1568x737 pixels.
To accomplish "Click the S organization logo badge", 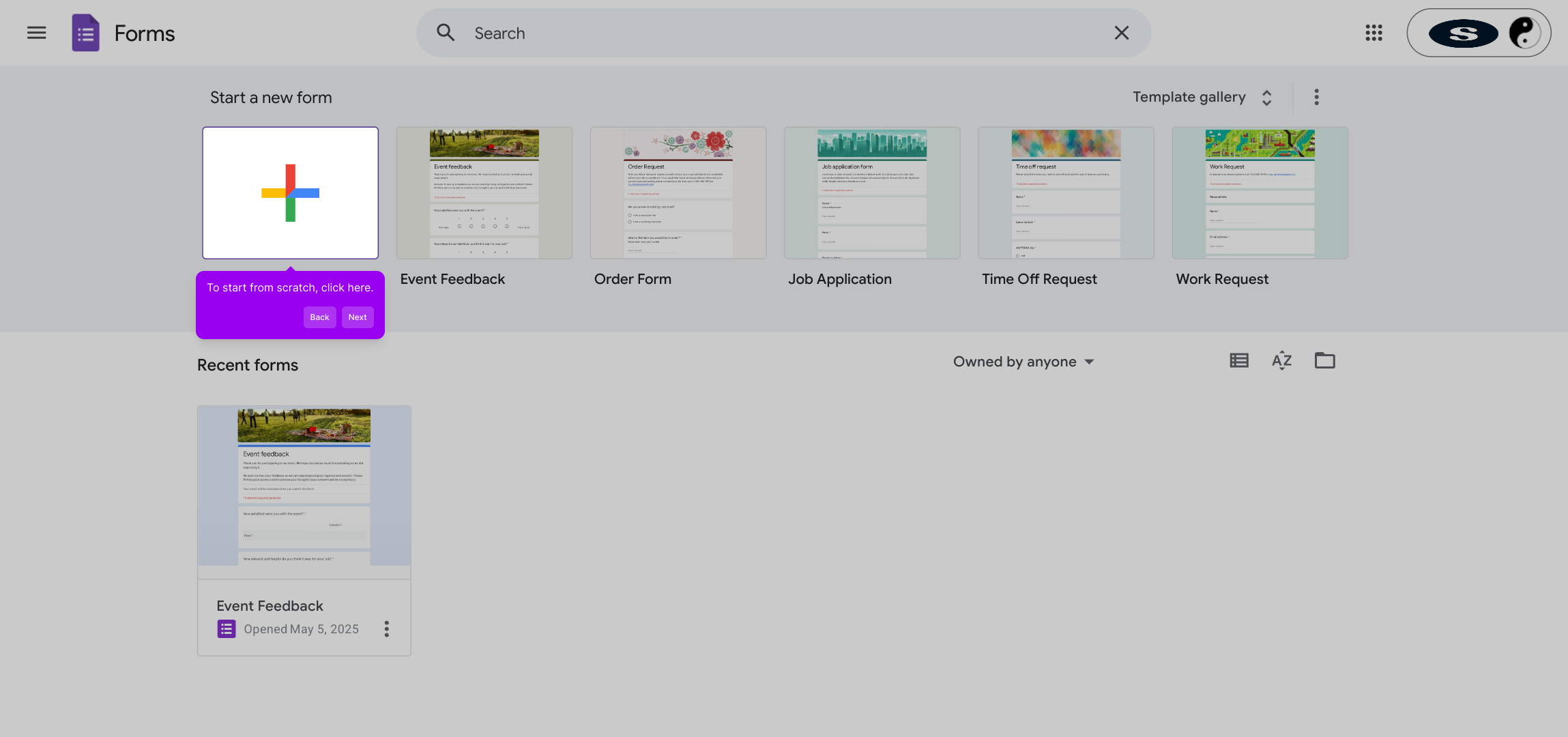I will pyautogui.click(x=1463, y=33).
